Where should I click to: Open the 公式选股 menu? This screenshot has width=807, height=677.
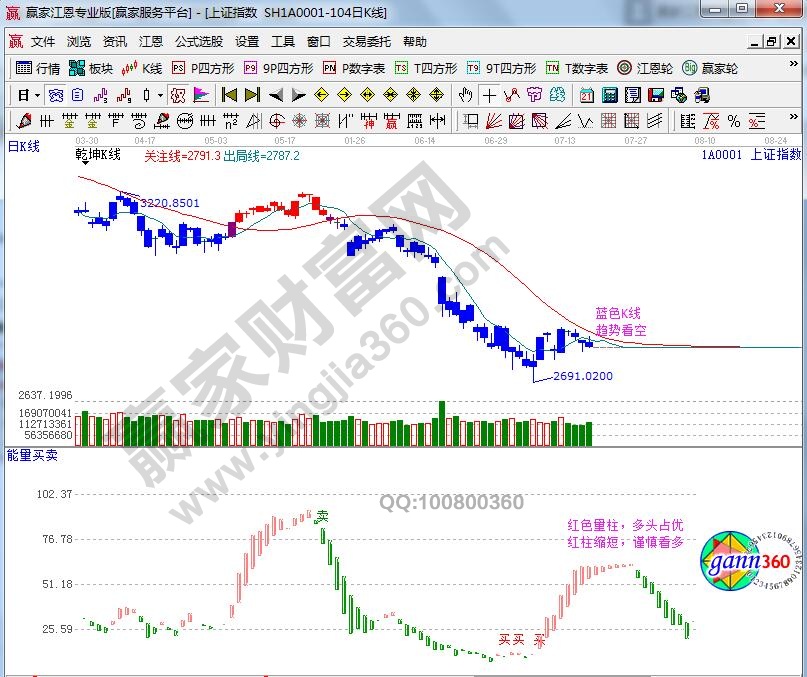199,42
